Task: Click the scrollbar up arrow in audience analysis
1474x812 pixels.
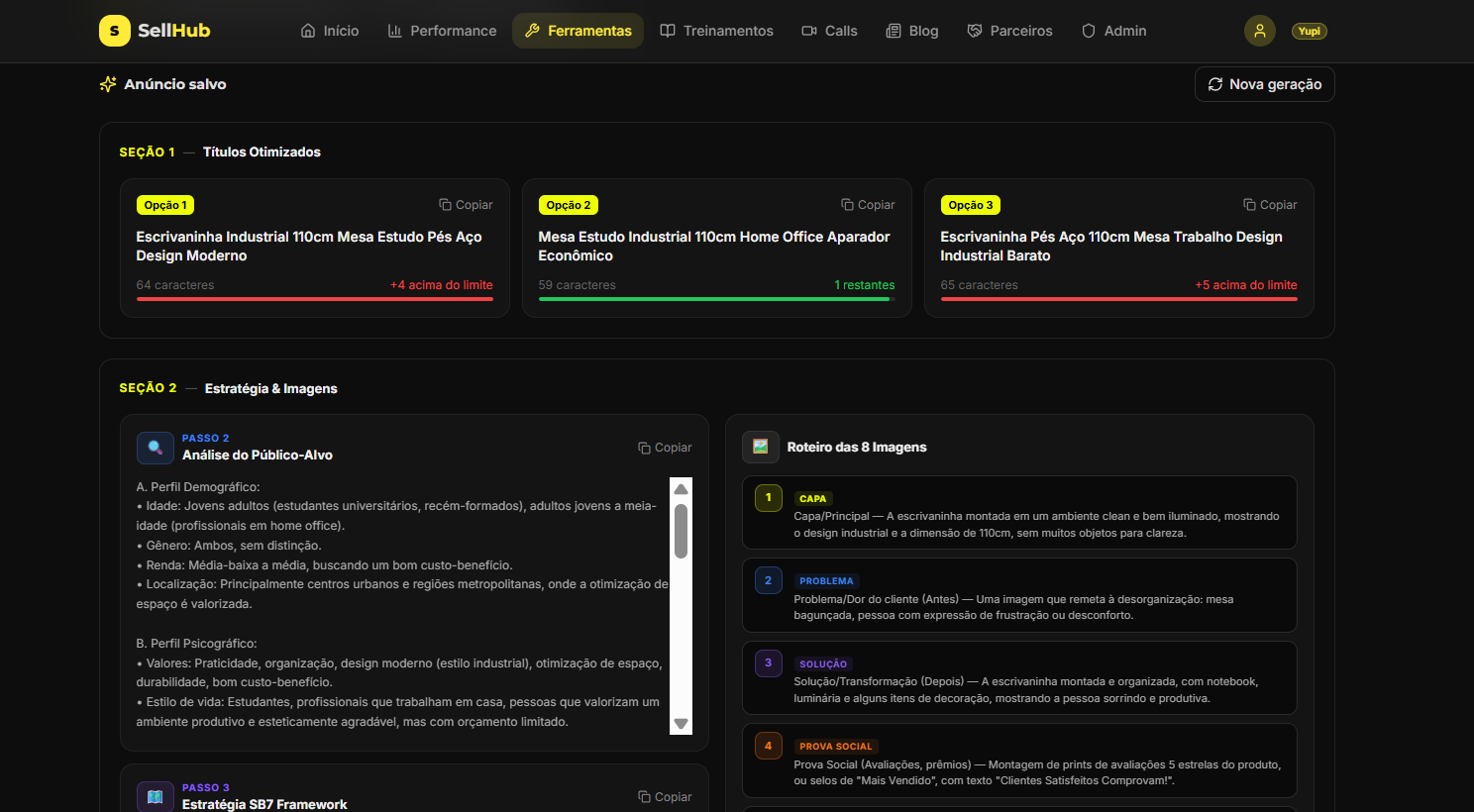Action: (x=681, y=488)
